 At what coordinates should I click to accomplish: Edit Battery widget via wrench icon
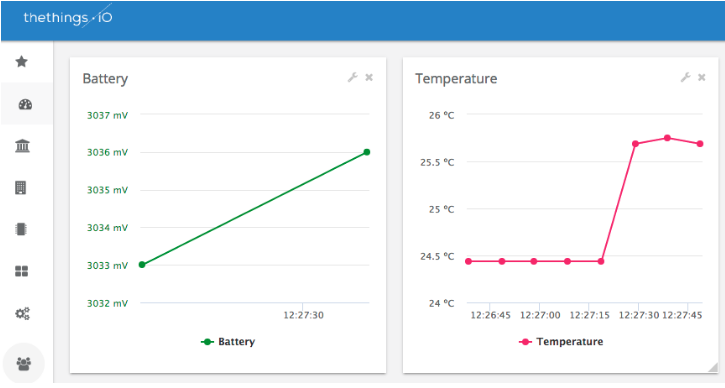pos(353,77)
